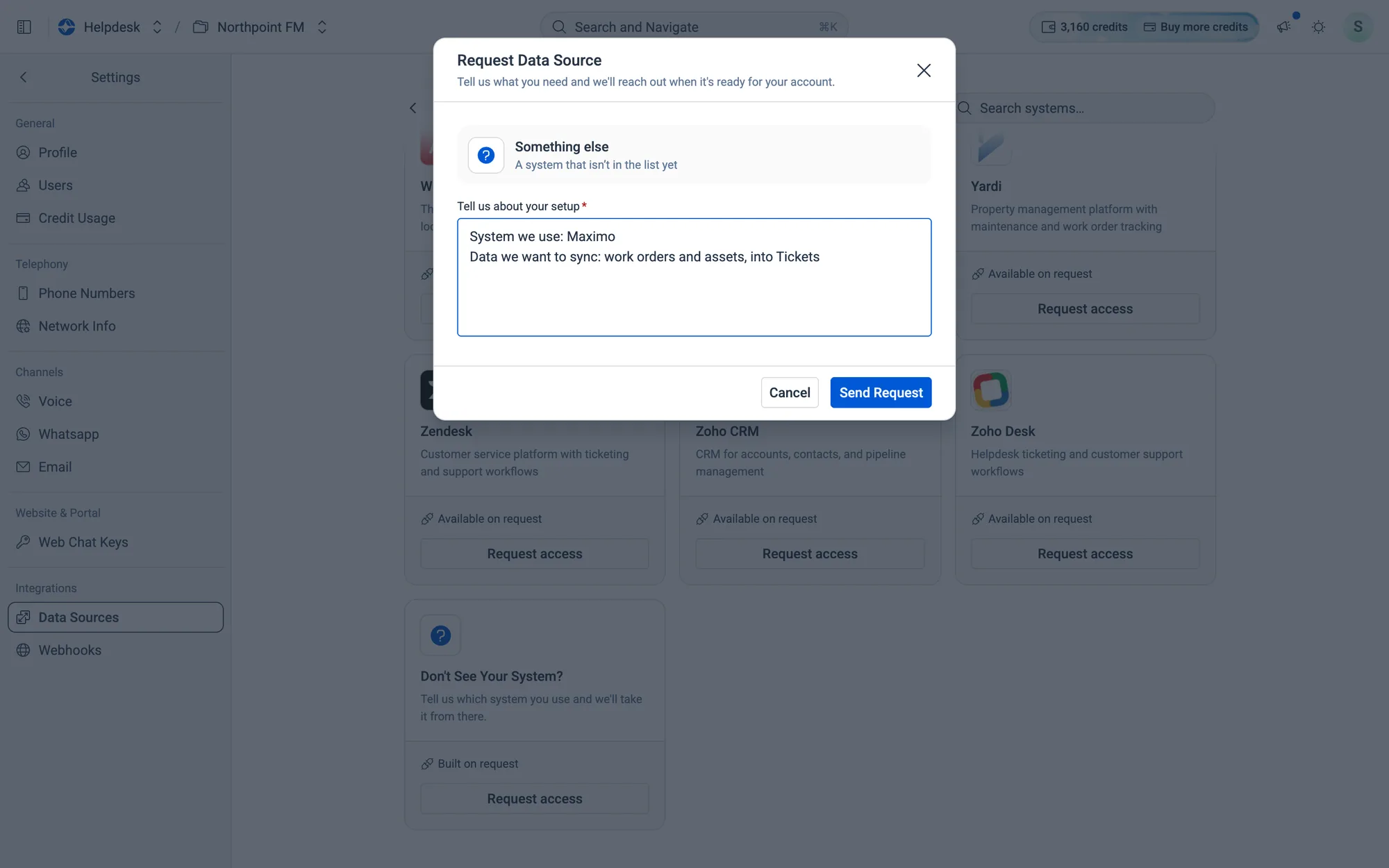1389x868 pixels.
Task: Open Webhooks settings
Action: [116, 650]
